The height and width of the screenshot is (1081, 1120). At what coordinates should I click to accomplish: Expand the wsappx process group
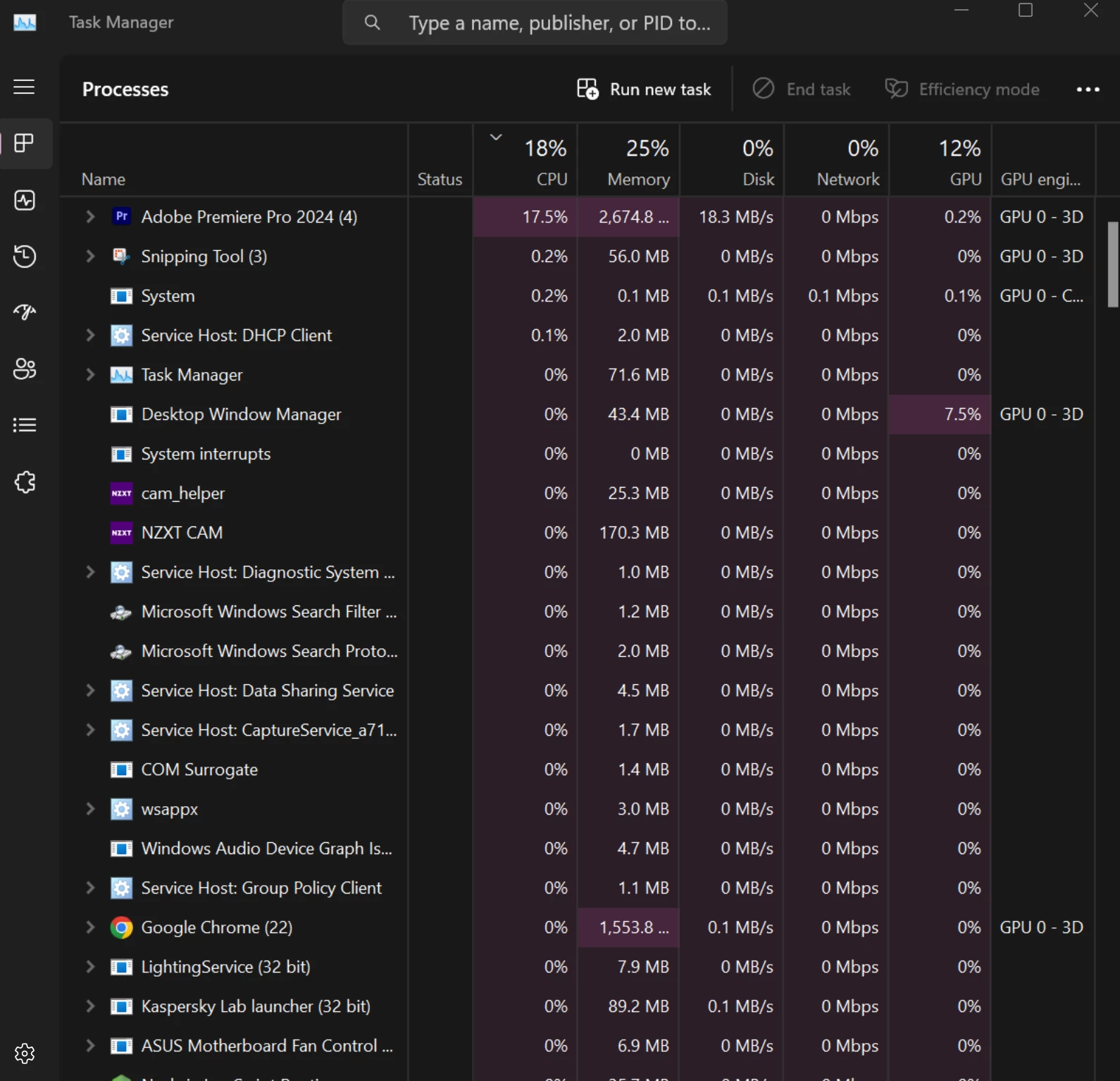[90, 808]
